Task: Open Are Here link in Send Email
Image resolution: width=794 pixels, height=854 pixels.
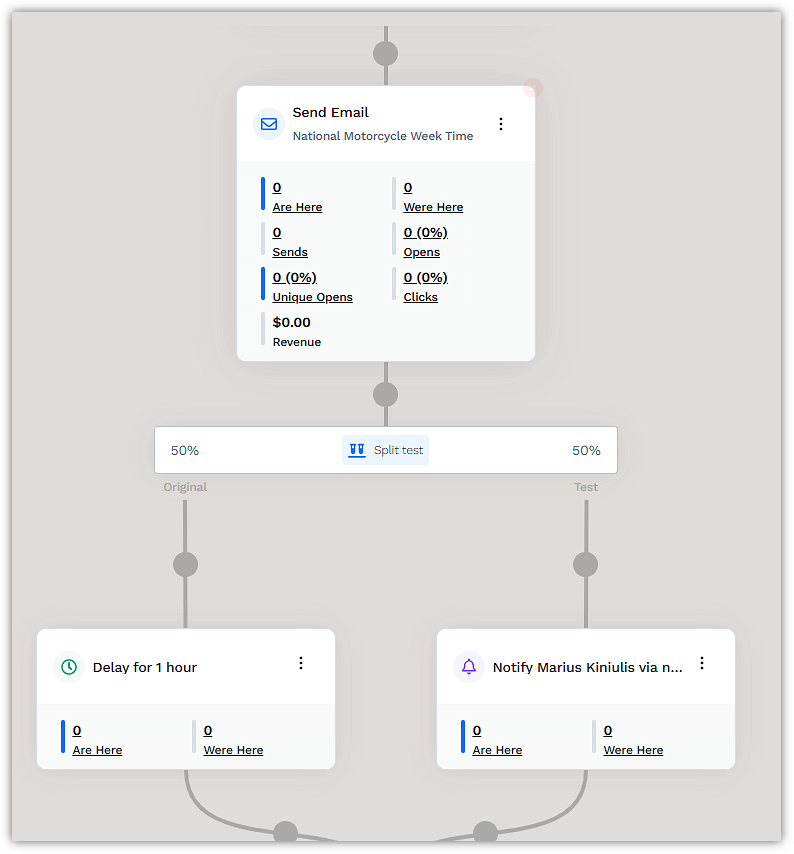Action: (x=297, y=207)
